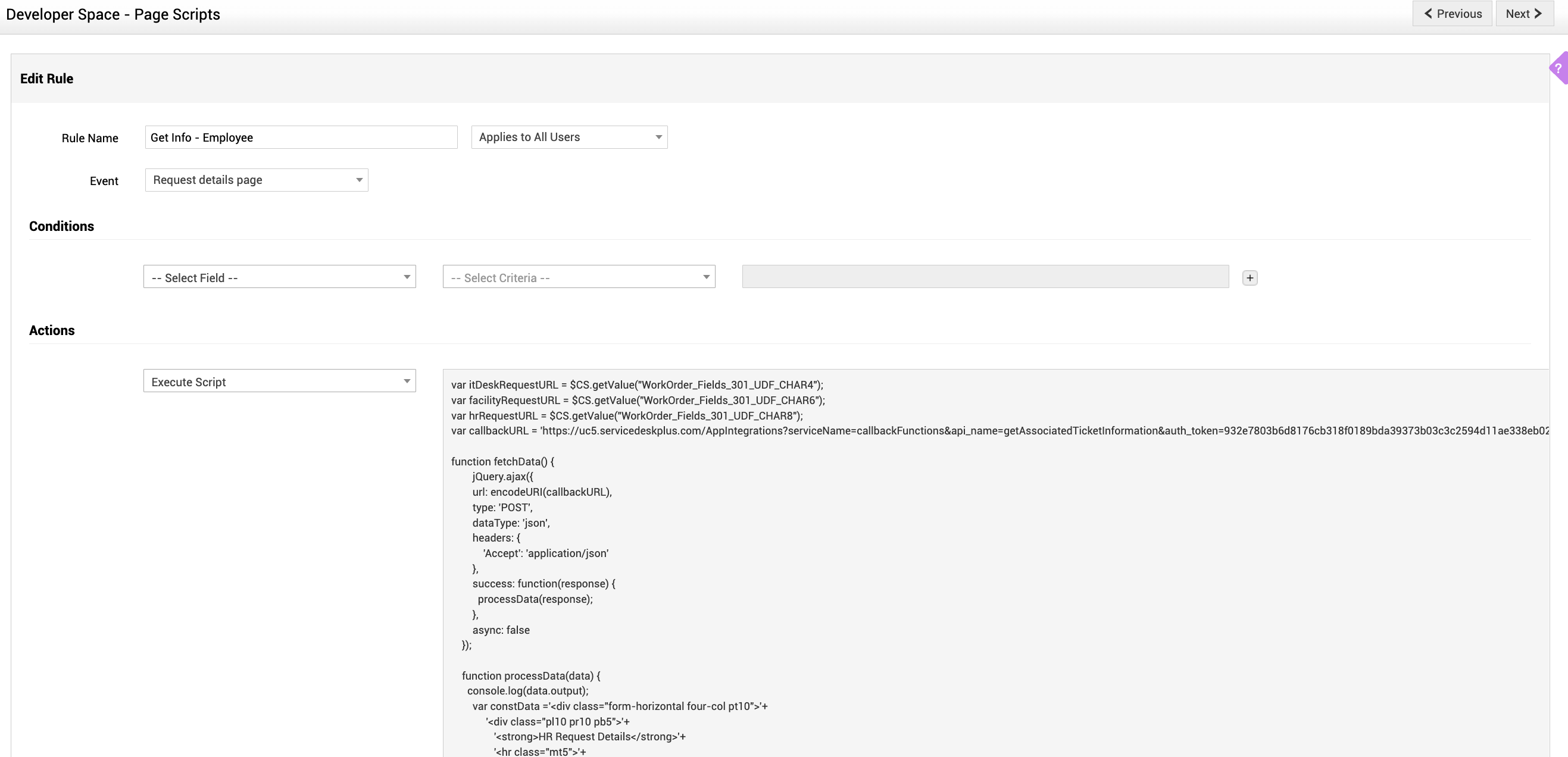This screenshot has width=1568, height=757.
Task: Click the 'console.log(data.output)' script line
Action: [x=527, y=691]
